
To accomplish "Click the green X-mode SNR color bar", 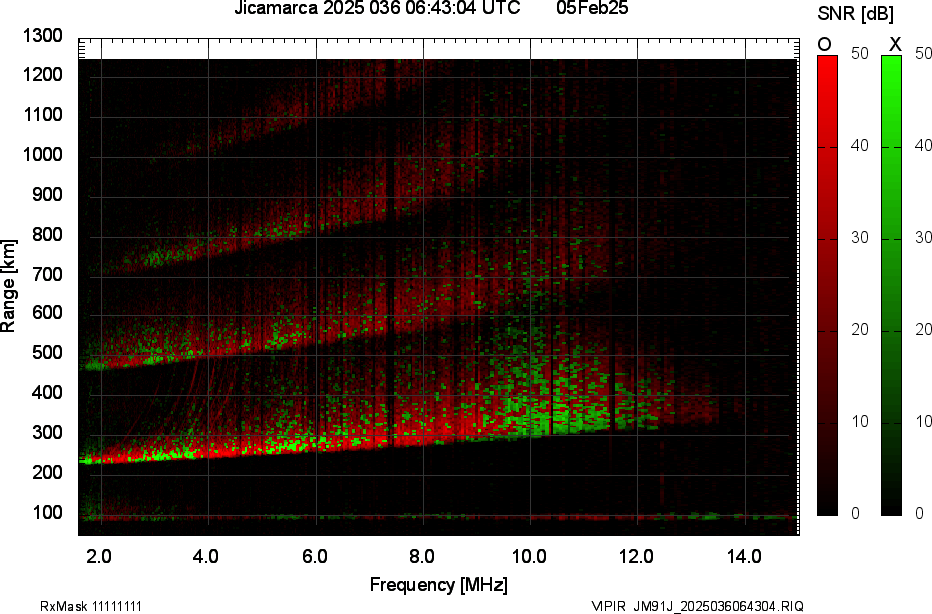I will tap(891, 285).
